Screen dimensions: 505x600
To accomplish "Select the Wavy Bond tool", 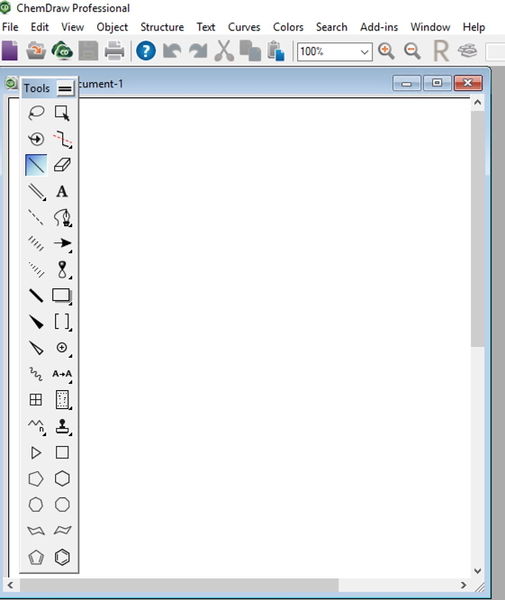I will point(36,374).
